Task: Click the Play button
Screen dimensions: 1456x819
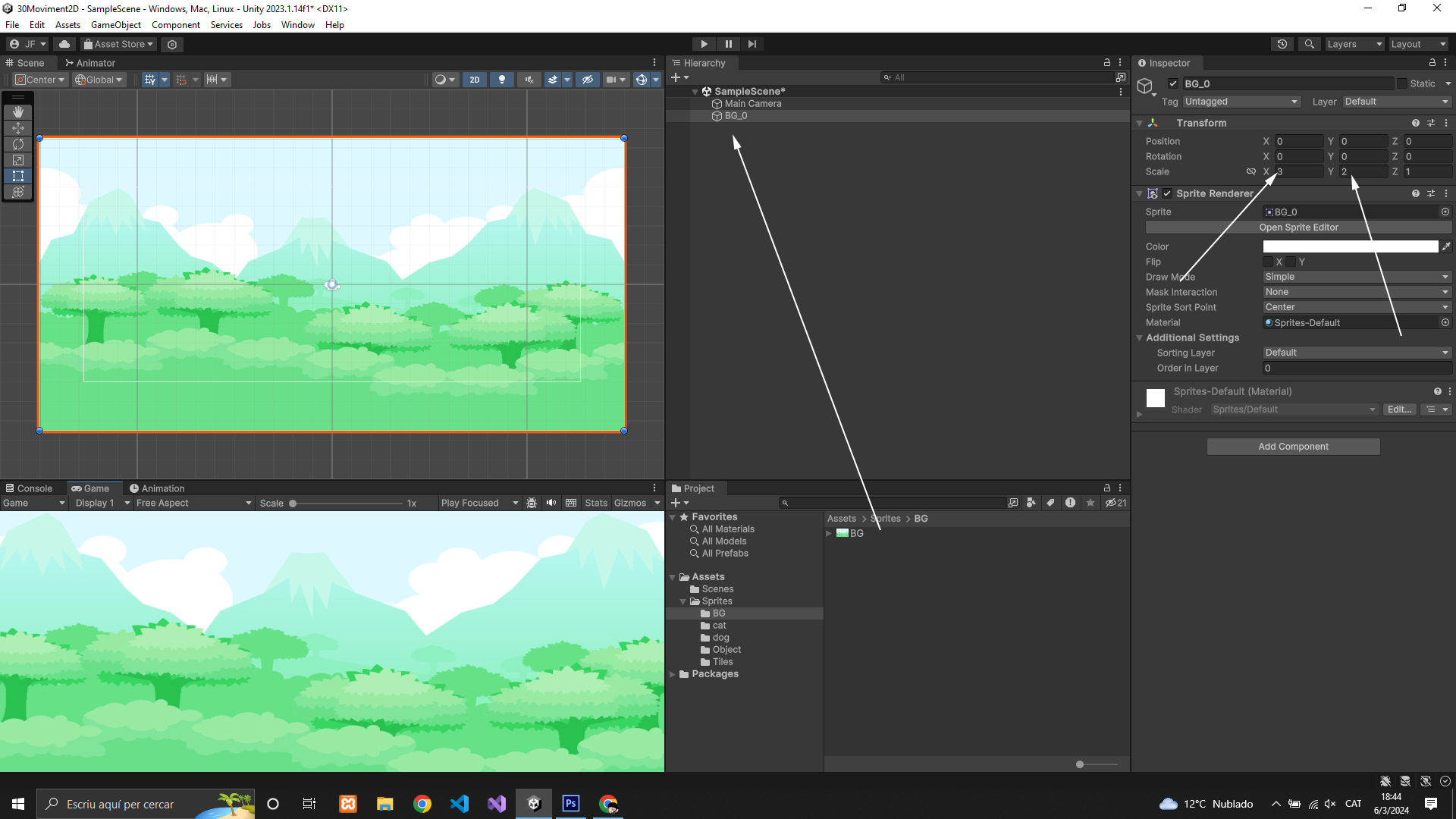Action: click(x=704, y=44)
